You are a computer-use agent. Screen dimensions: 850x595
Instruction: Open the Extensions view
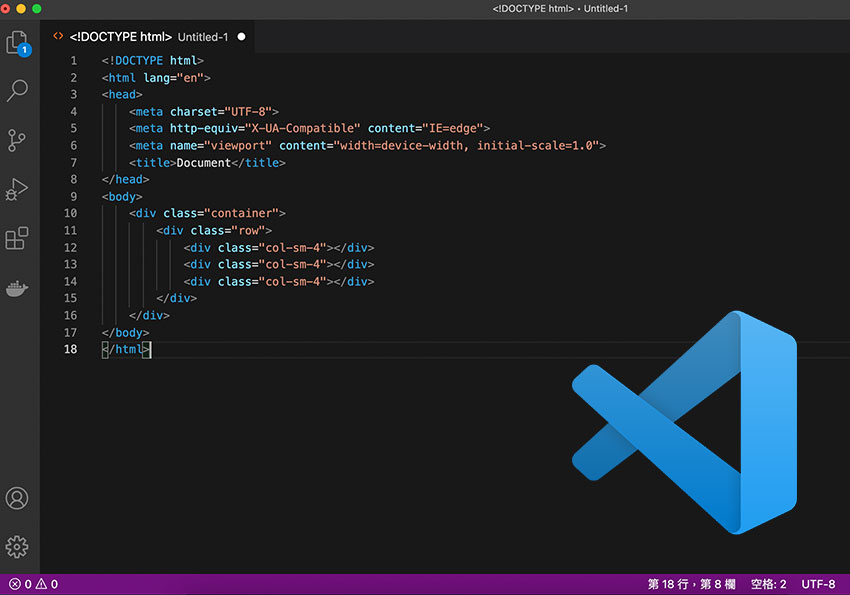click(17, 238)
